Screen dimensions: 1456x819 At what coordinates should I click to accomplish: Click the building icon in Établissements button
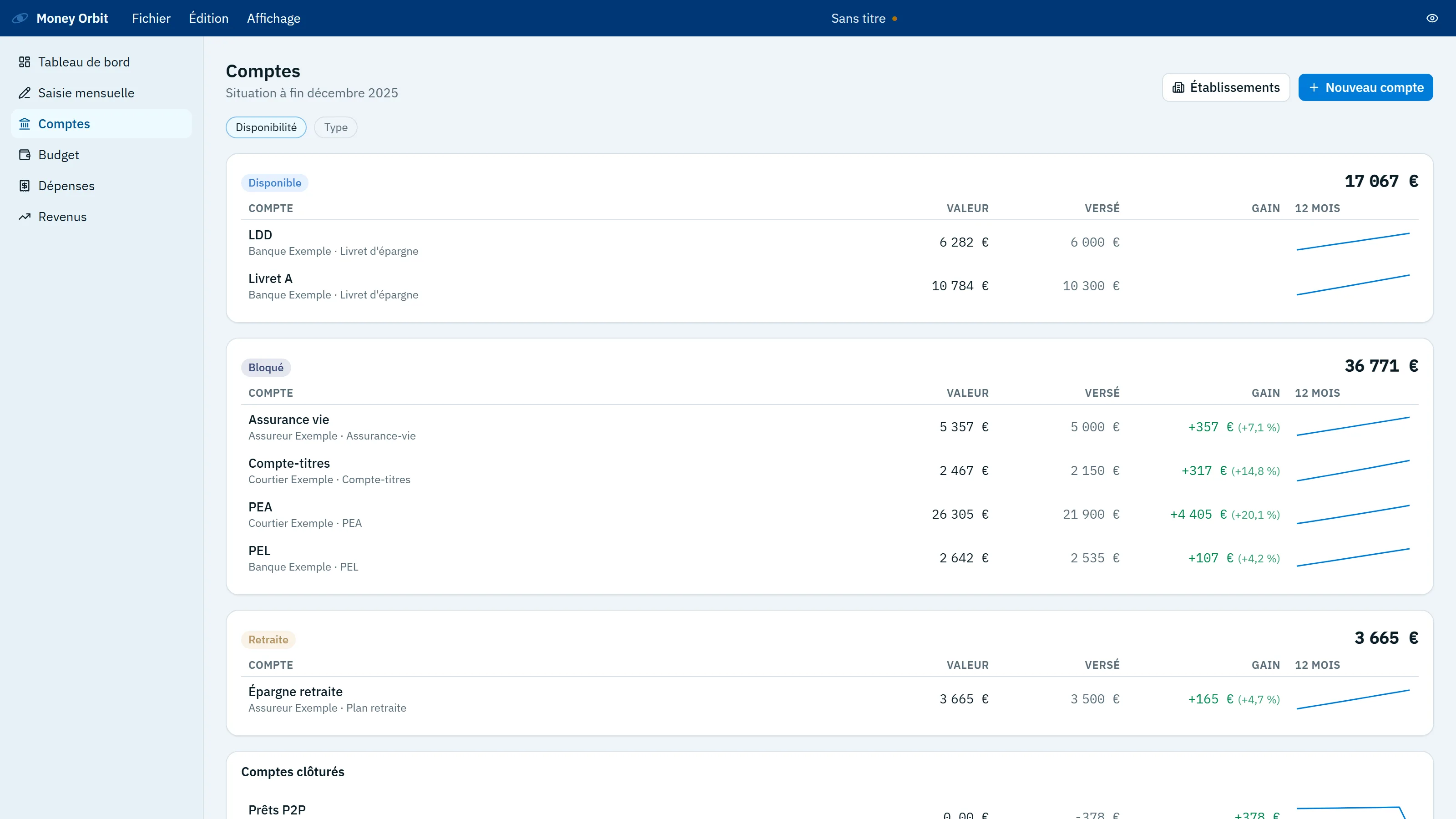(x=1178, y=88)
